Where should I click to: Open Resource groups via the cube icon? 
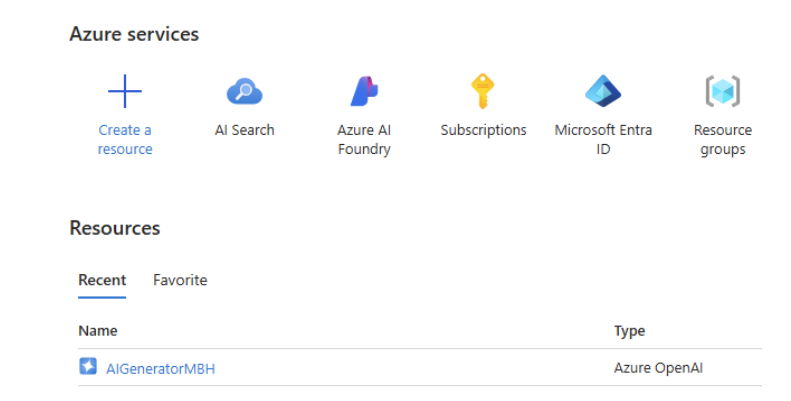coord(722,93)
